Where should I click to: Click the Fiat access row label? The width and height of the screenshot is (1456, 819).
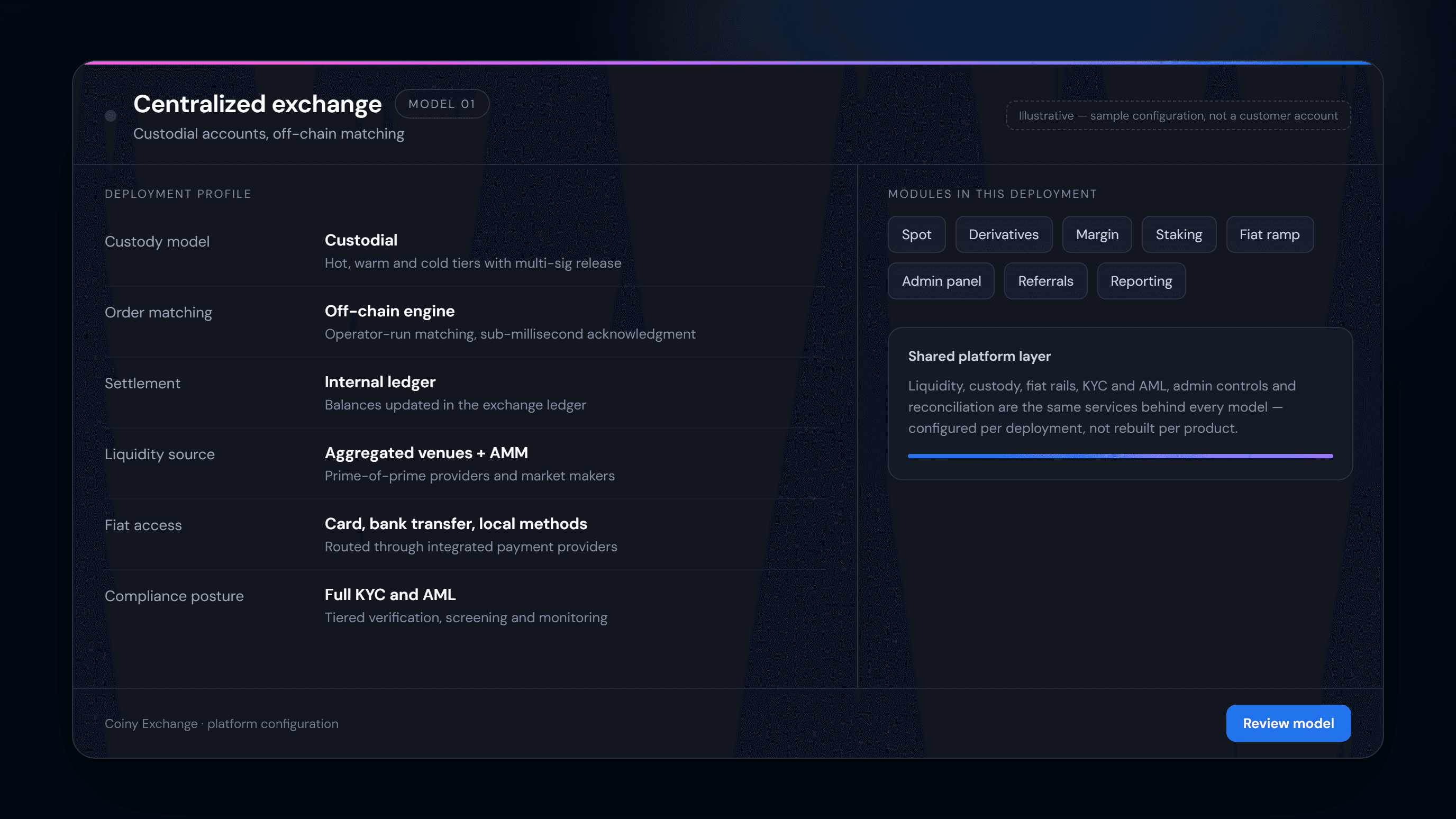(143, 525)
